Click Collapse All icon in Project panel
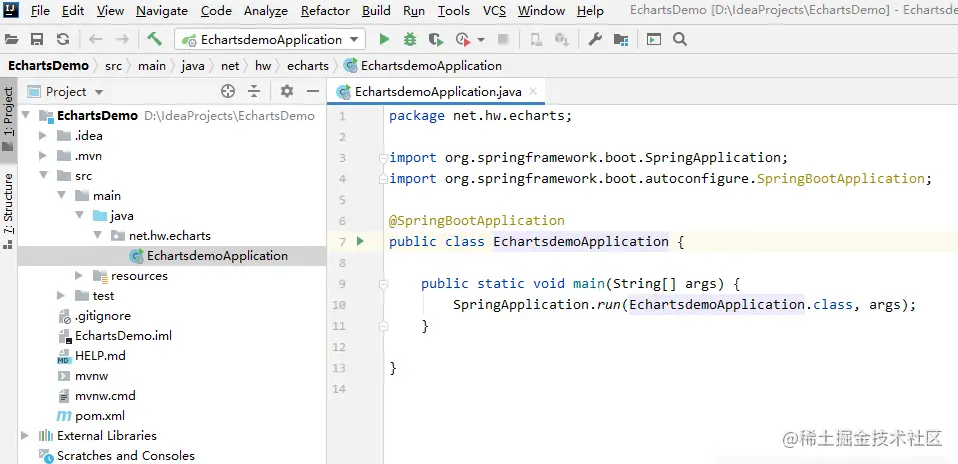Viewport: 958px width, 464px height. tap(254, 92)
